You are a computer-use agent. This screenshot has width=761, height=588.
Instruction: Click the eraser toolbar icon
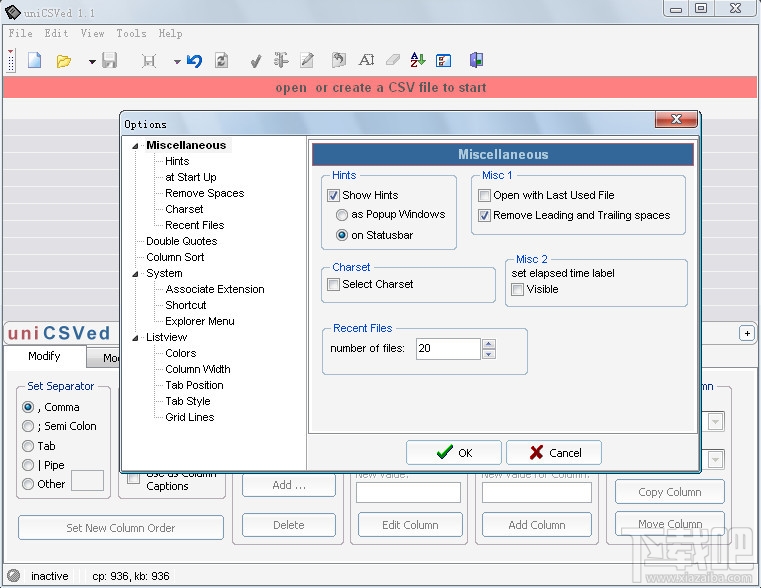(393, 60)
